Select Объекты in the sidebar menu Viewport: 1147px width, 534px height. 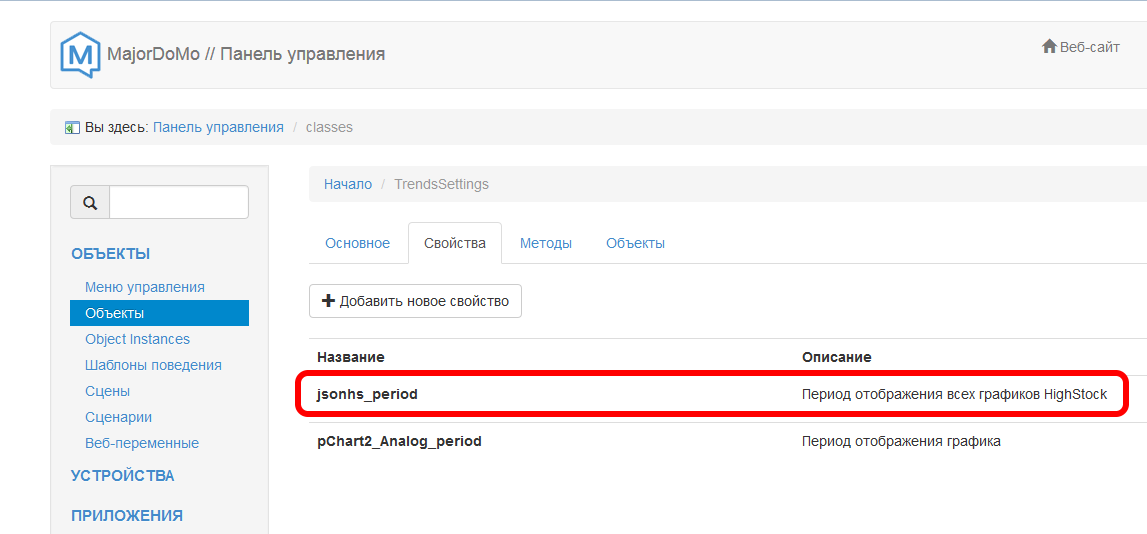point(159,313)
